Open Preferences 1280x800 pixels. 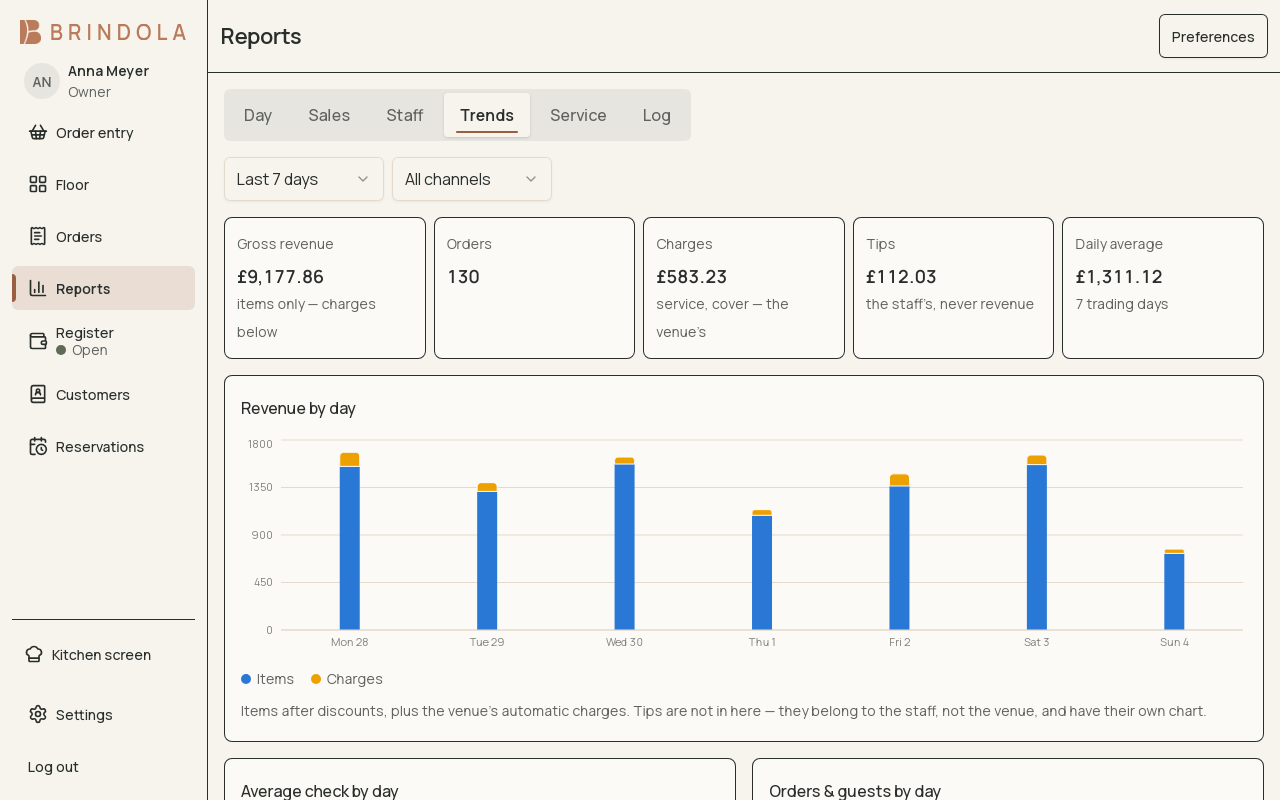click(x=1213, y=36)
